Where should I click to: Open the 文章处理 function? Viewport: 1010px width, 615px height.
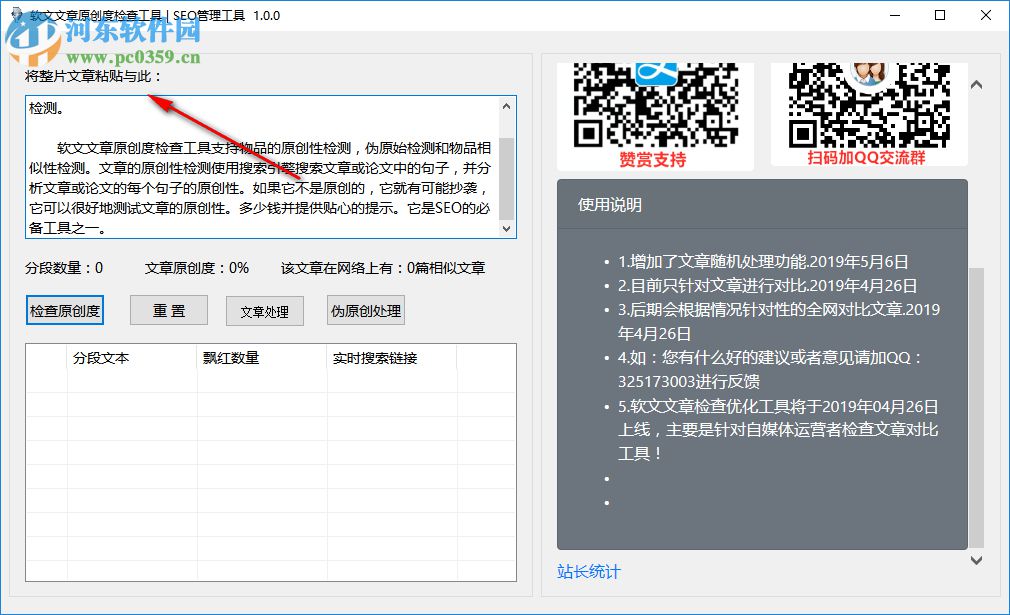265,311
